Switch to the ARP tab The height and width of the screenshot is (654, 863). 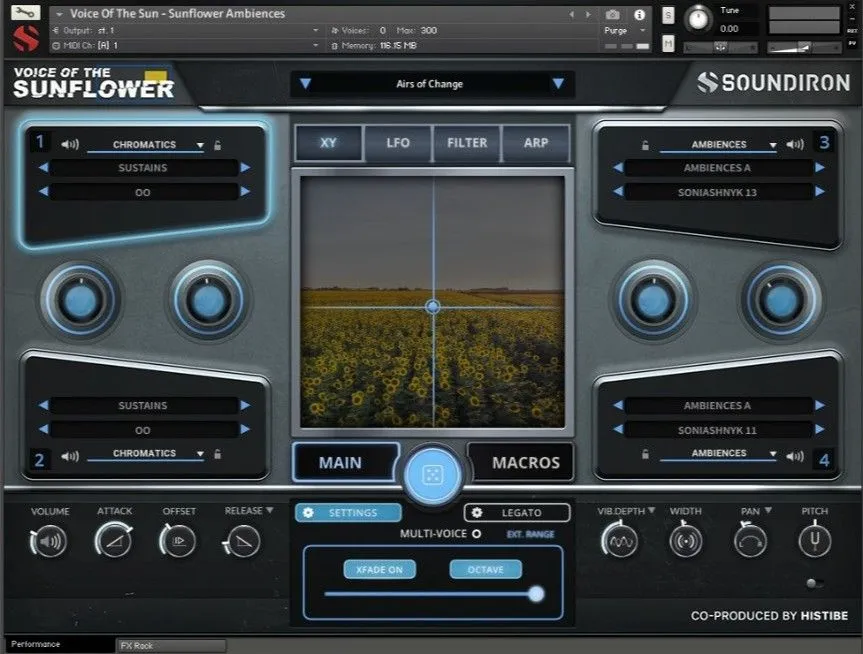(536, 143)
